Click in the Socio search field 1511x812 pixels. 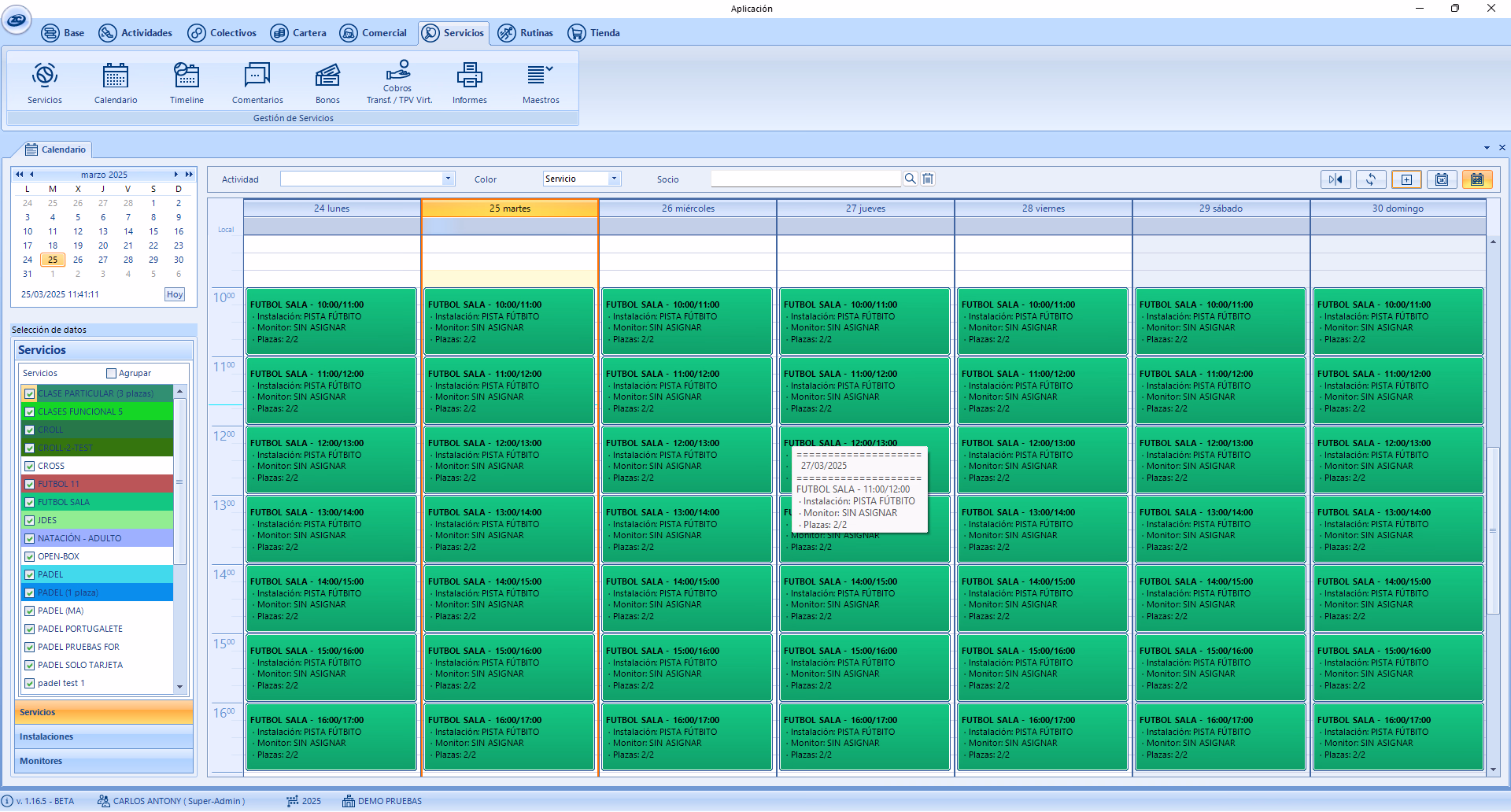(805, 179)
